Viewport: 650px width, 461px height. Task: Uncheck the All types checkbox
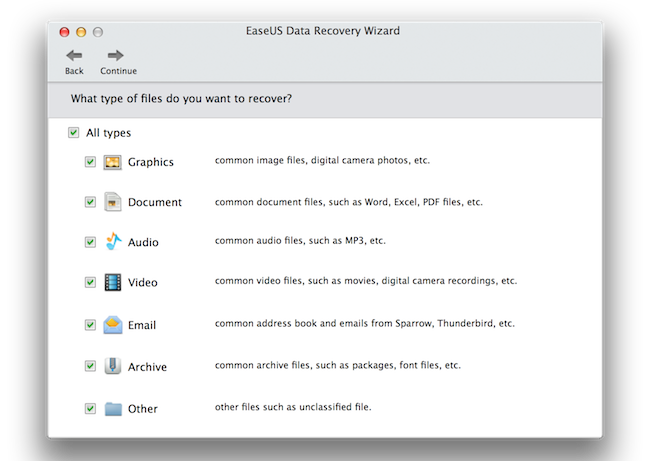coord(73,133)
